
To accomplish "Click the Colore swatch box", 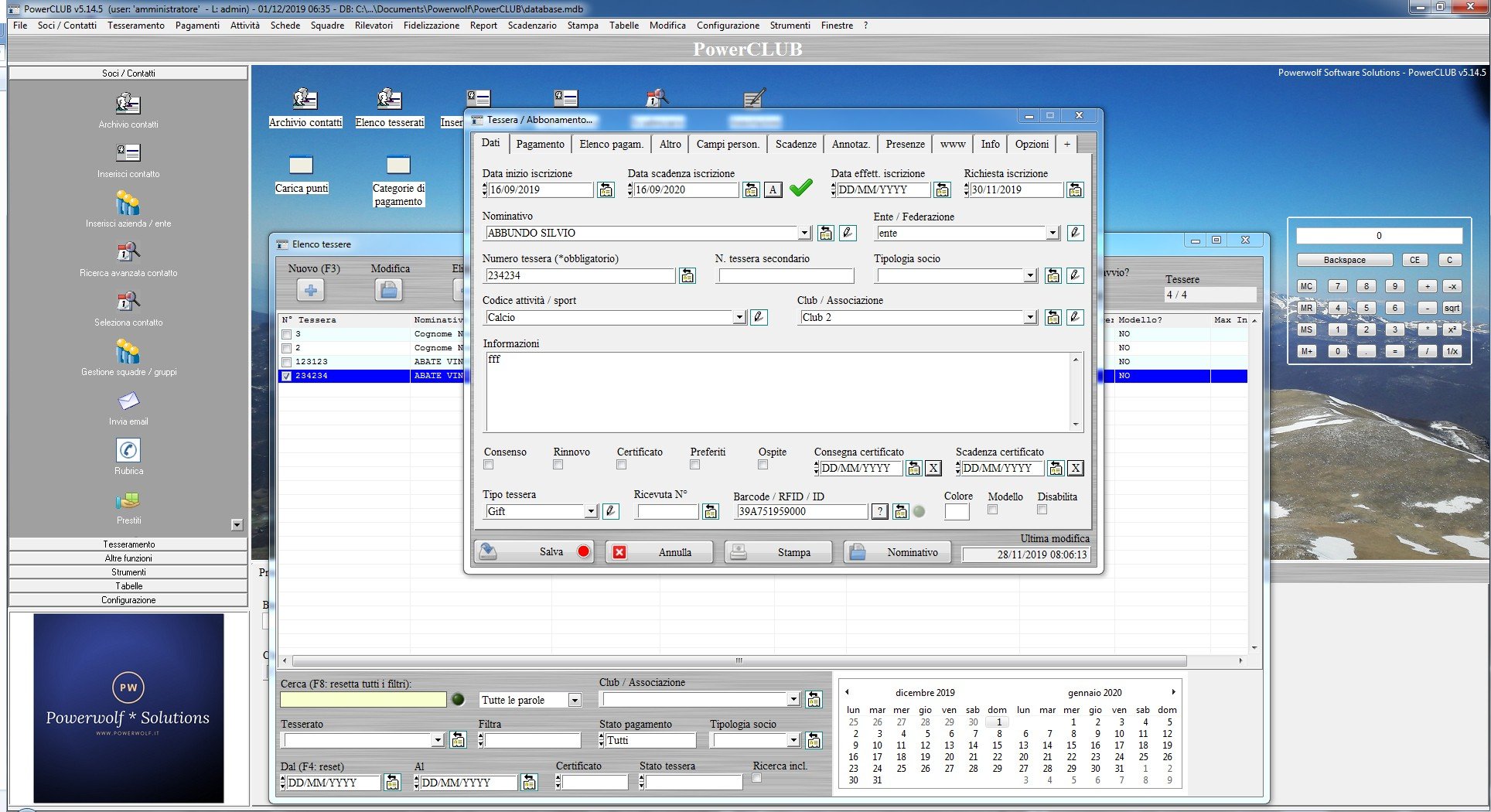I will click(957, 511).
